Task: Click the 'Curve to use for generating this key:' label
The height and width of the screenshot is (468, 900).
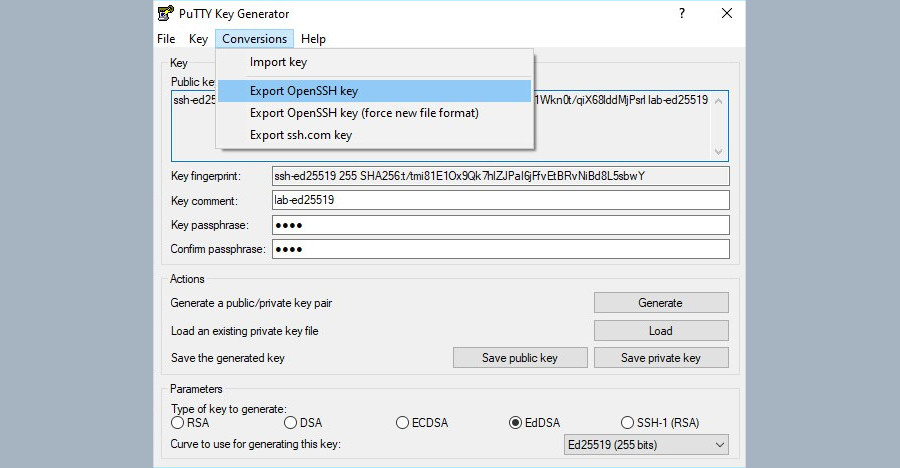Action: tap(255, 444)
